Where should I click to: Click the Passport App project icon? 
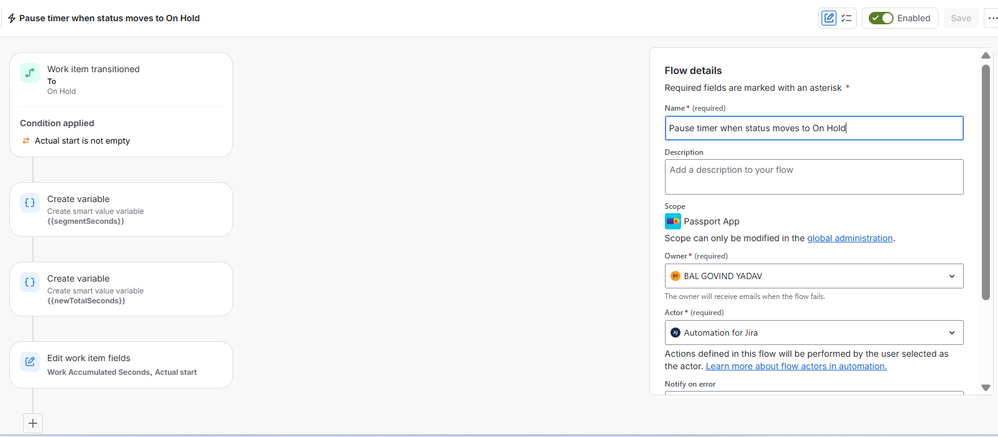[x=673, y=221]
